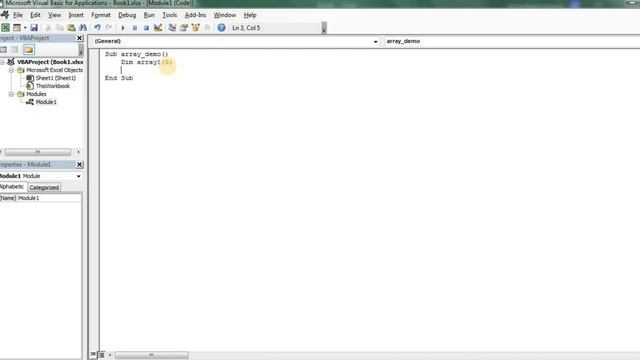Click the View Object icon in Project pane
Viewport: 640px width, 360px height.
point(15,50)
